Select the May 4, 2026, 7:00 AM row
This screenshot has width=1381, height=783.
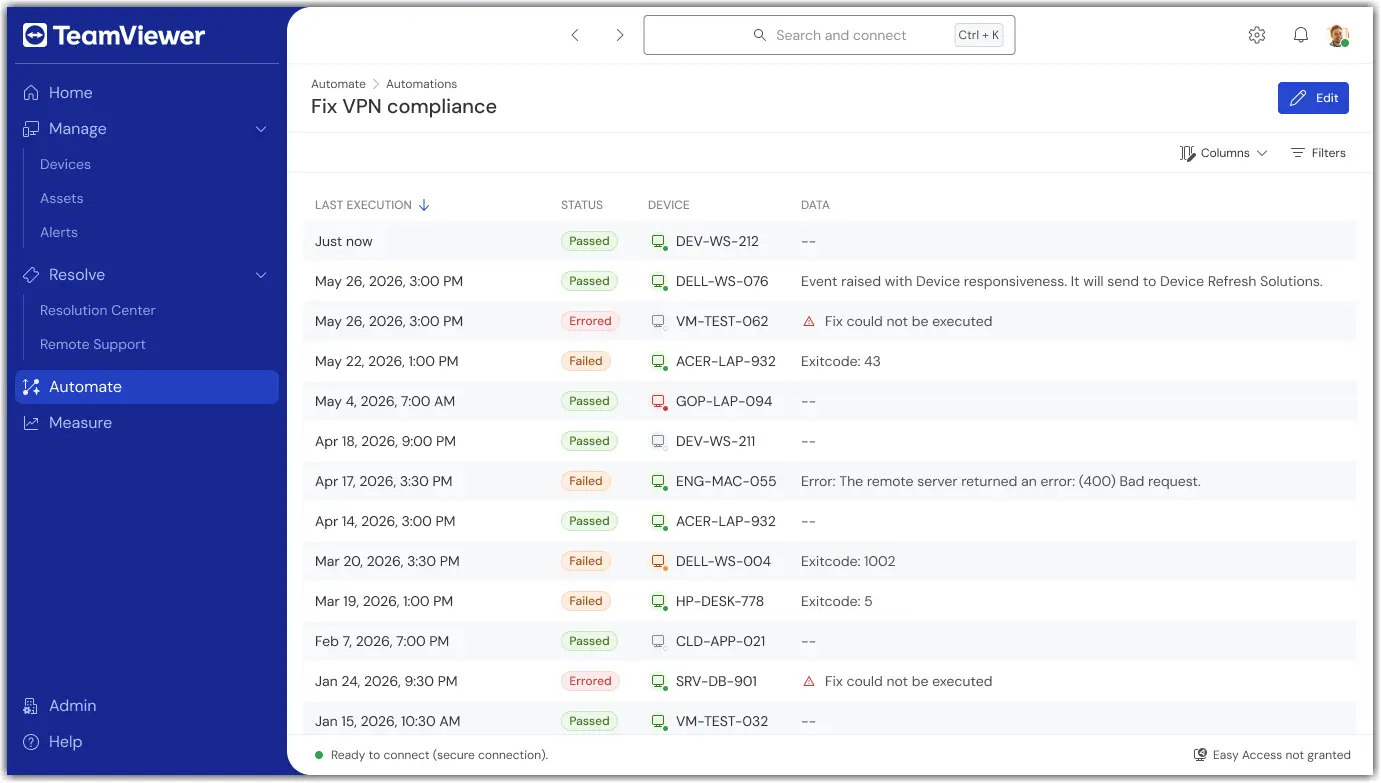pyautogui.click(x=830, y=401)
